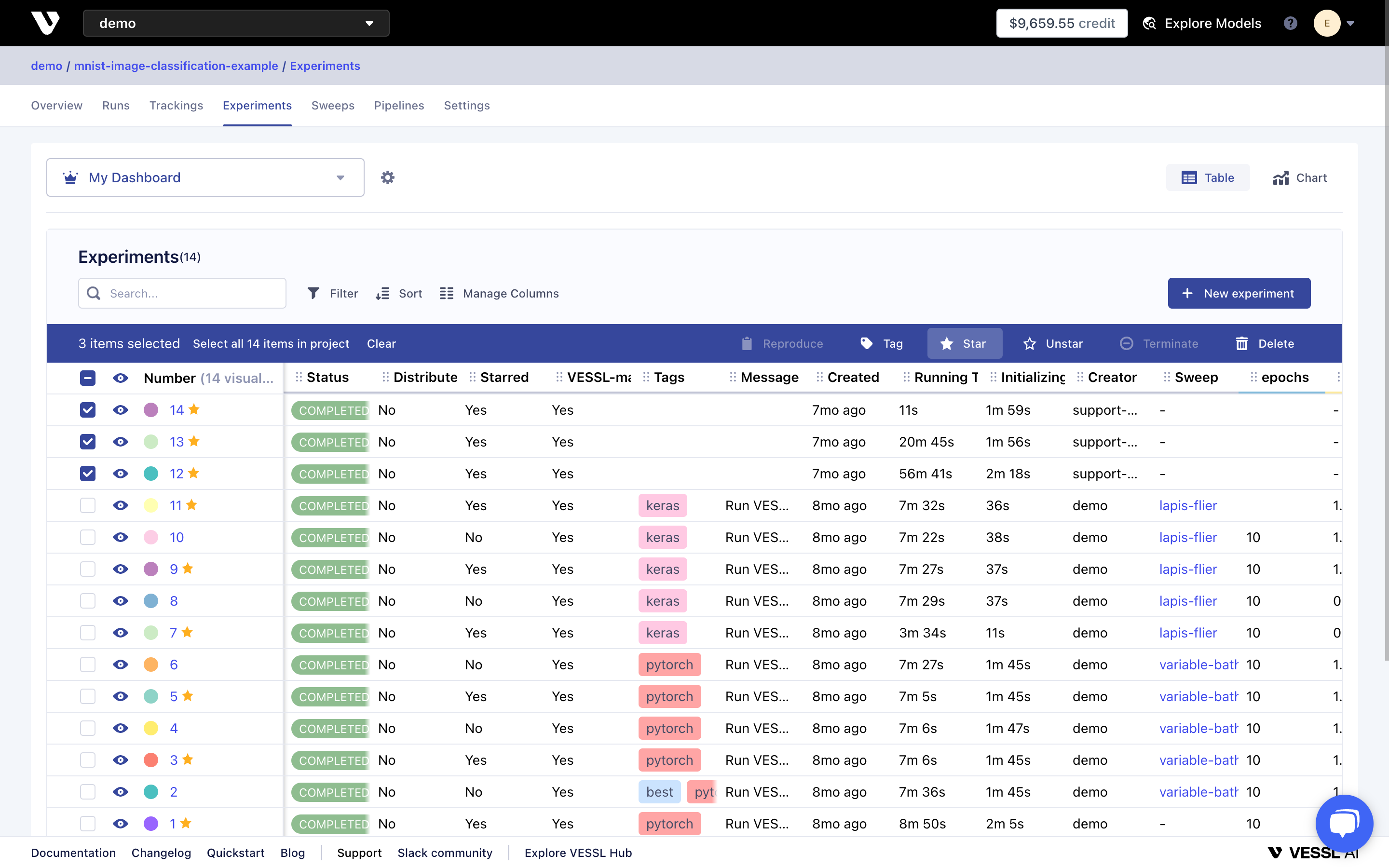Click the orange color dot of experiment 6

point(151,664)
